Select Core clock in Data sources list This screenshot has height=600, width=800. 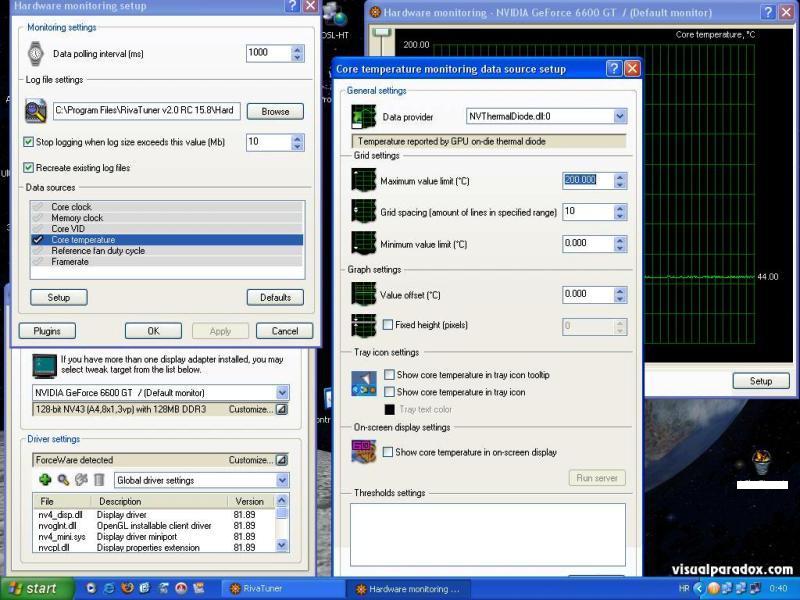(x=71, y=207)
